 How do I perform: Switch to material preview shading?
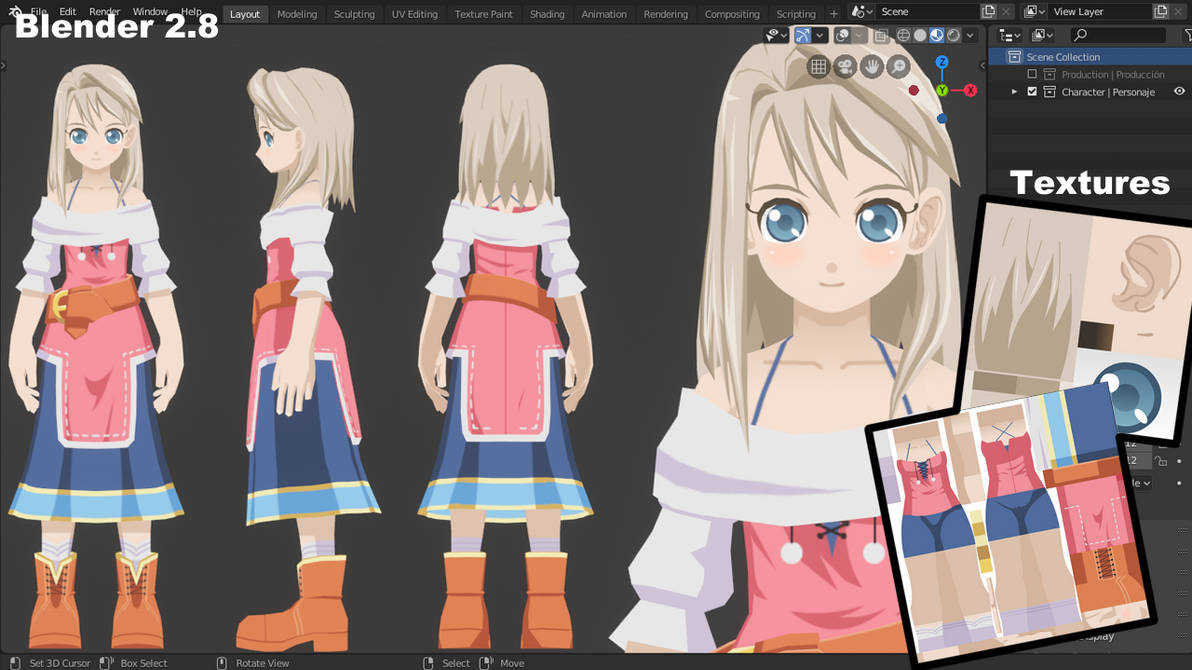point(937,35)
